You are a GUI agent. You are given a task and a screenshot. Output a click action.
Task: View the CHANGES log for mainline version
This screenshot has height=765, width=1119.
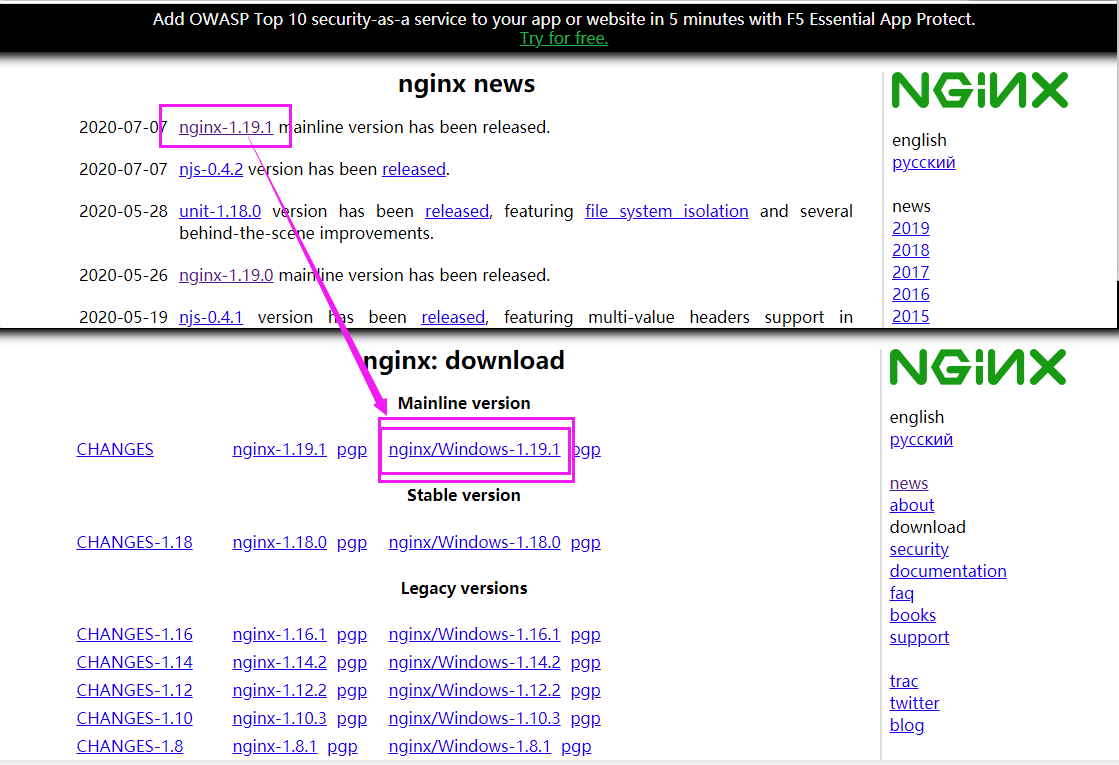(x=114, y=449)
